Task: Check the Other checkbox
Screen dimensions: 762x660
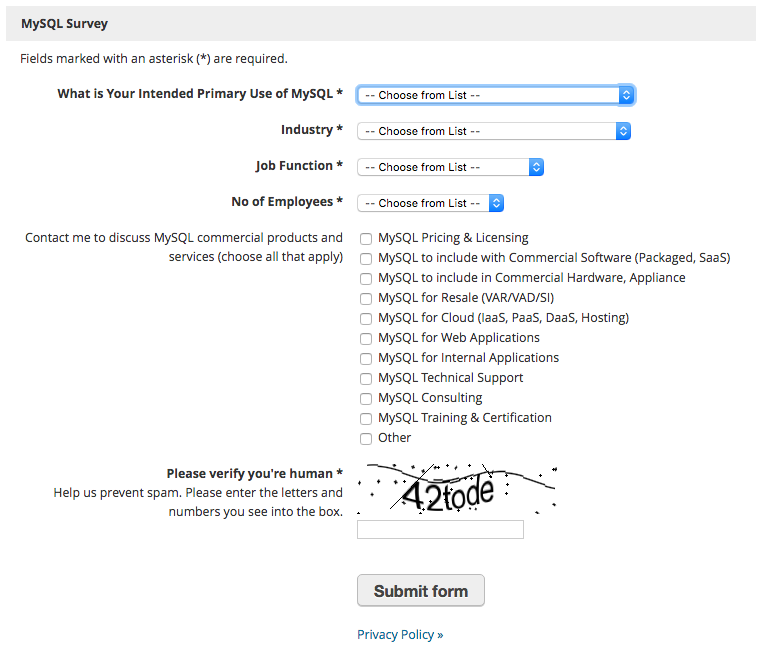Action: coord(366,439)
